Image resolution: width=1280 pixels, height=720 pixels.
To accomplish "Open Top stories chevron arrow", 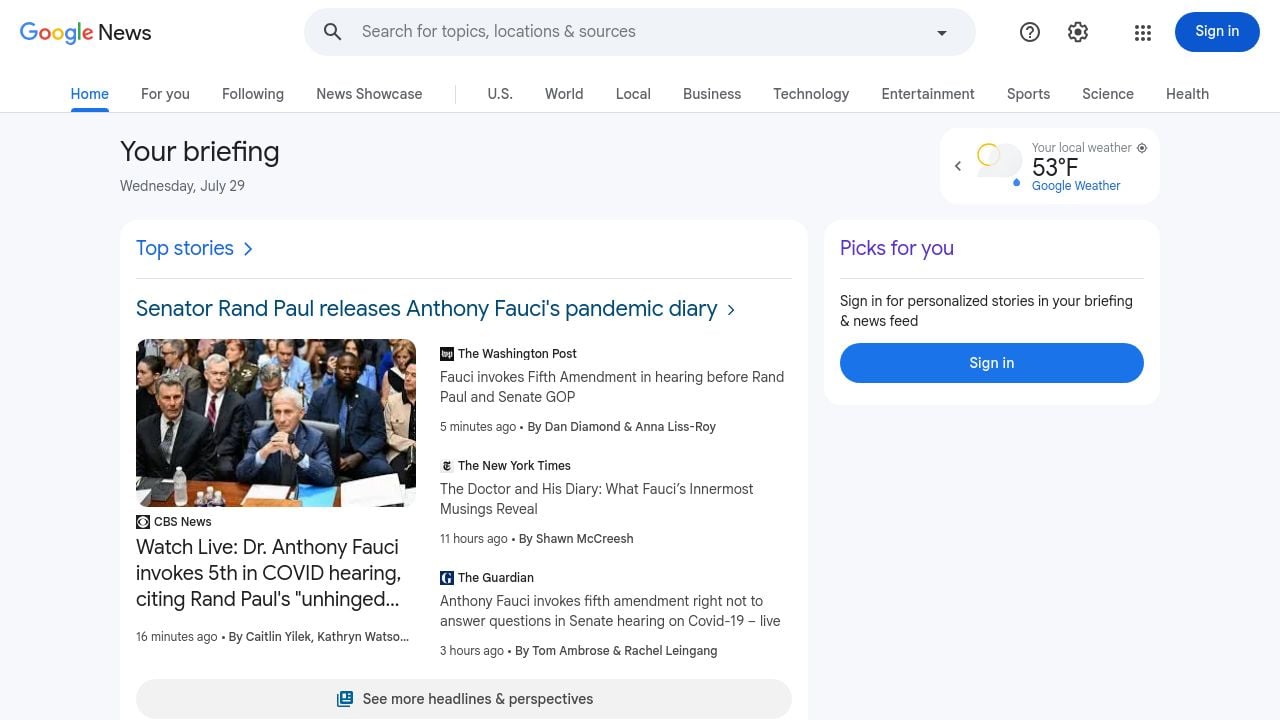I will 248,249.
